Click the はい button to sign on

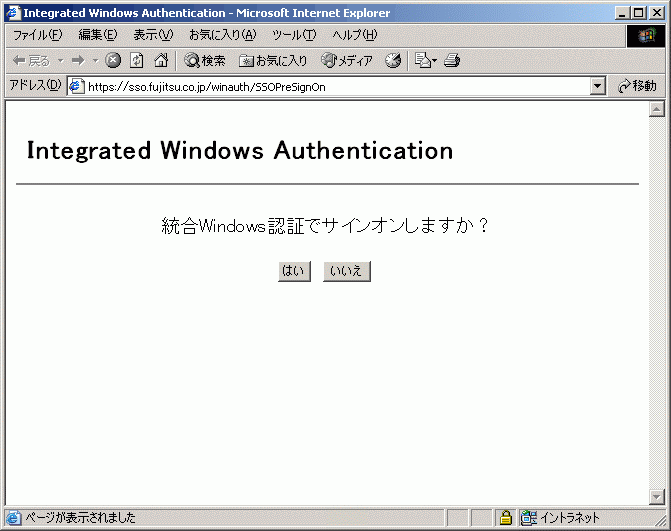coord(294,271)
